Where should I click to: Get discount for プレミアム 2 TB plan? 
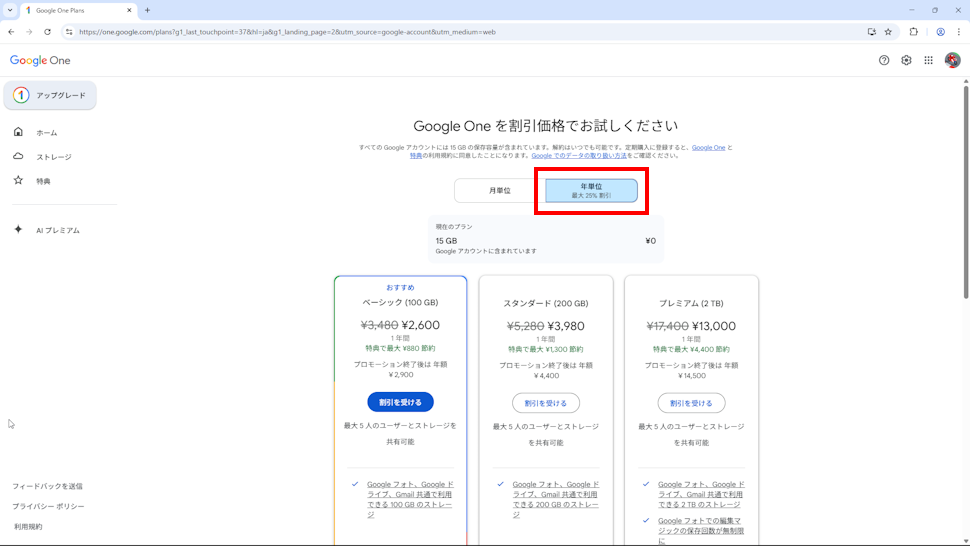pos(691,403)
